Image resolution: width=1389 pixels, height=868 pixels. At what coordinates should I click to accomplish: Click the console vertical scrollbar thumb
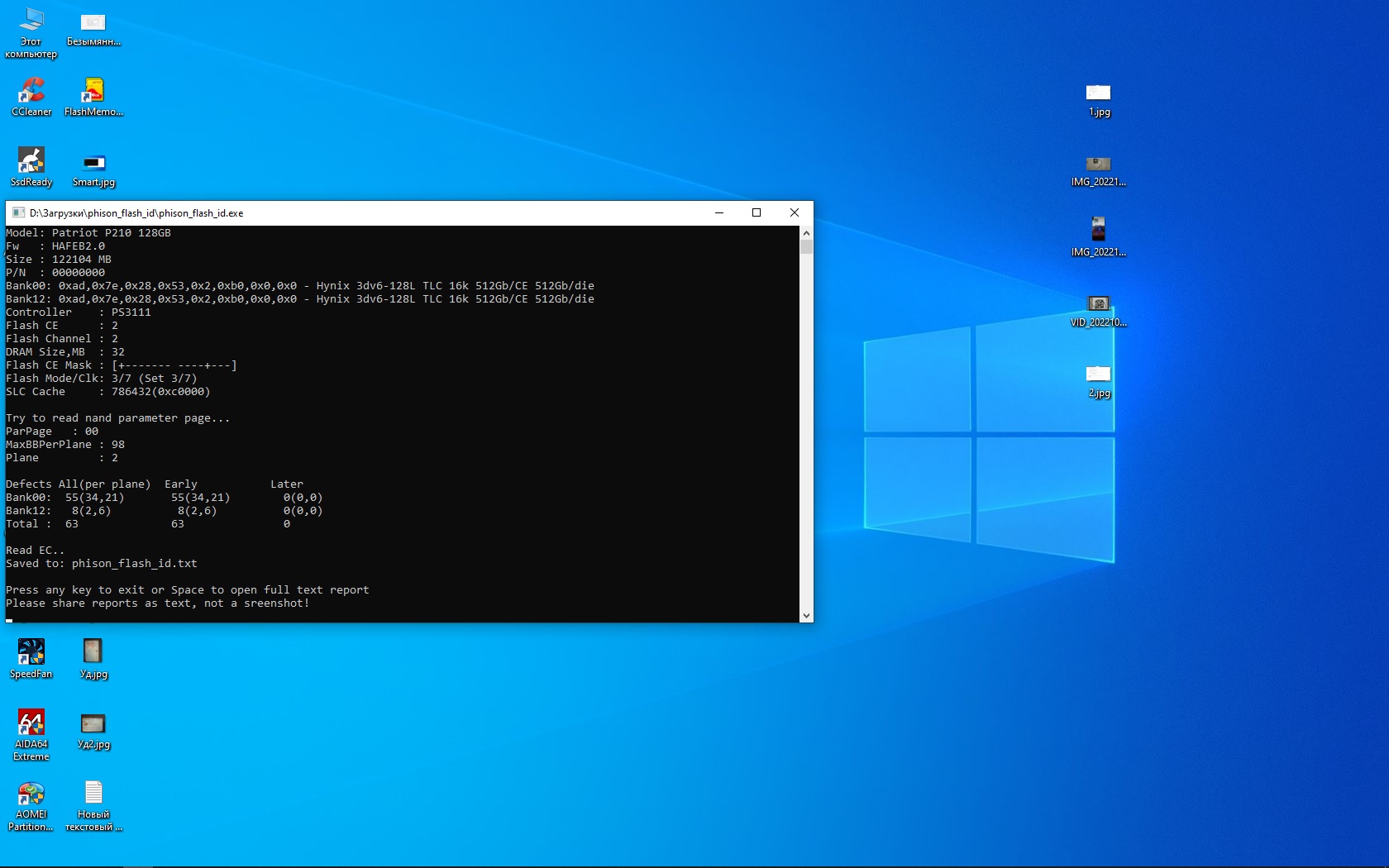click(x=806, y=246)
